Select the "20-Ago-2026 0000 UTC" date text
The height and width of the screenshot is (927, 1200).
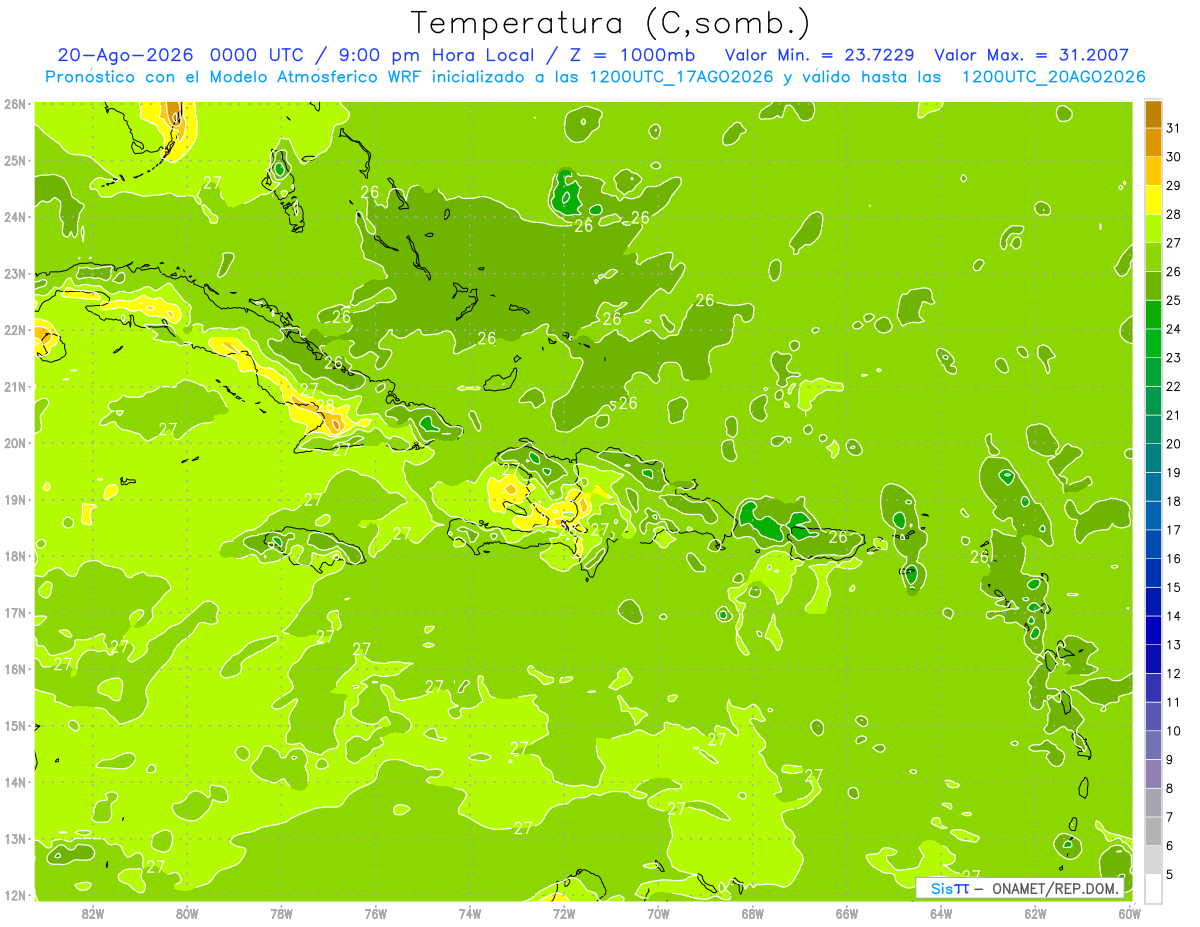coord(180,55)
